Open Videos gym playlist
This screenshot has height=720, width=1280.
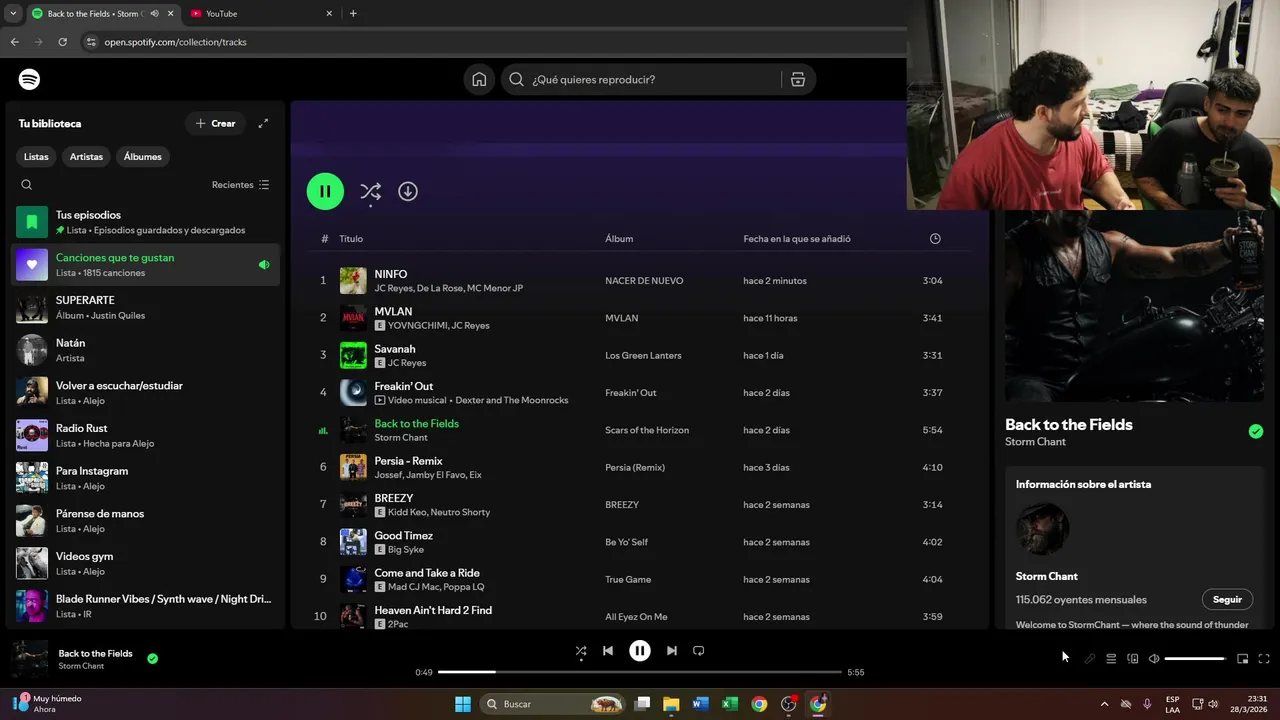(x=146, y=563)
